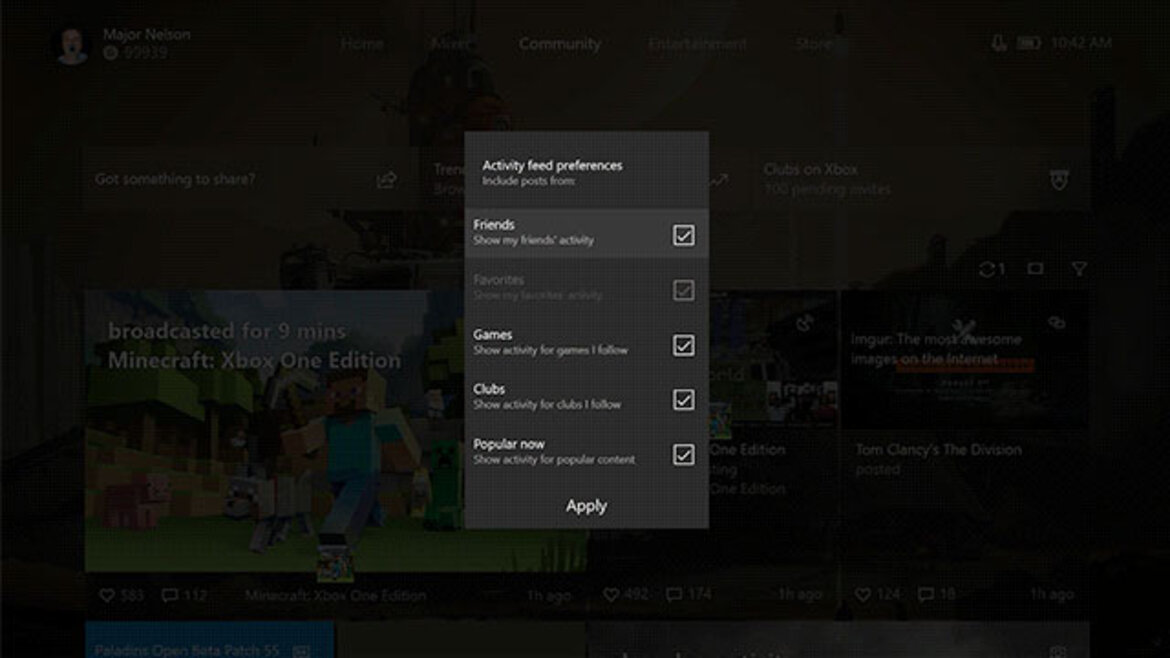Click the microphone status icon
The height and width of the screenshot is (658, 1170).
click(998, 43)
